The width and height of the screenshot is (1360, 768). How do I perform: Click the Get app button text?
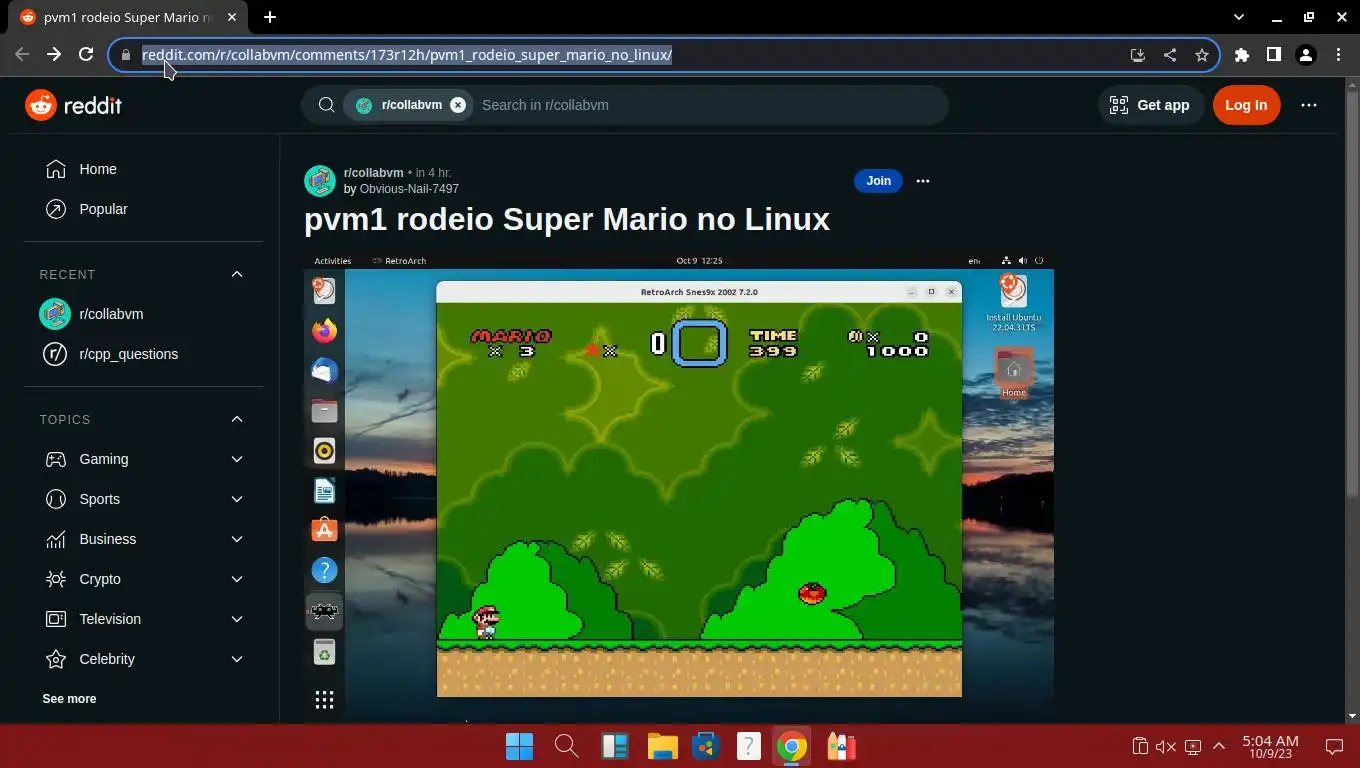[x=1163, y=105]
